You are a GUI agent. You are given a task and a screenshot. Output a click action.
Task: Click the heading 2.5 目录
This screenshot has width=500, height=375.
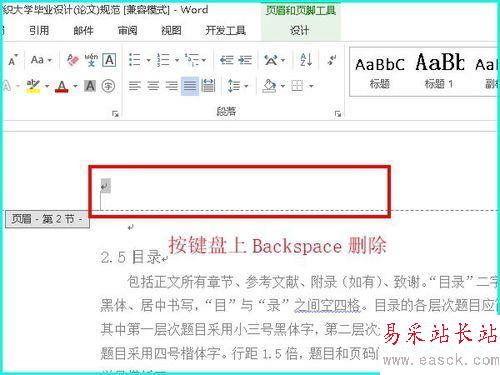coord(131,257)
